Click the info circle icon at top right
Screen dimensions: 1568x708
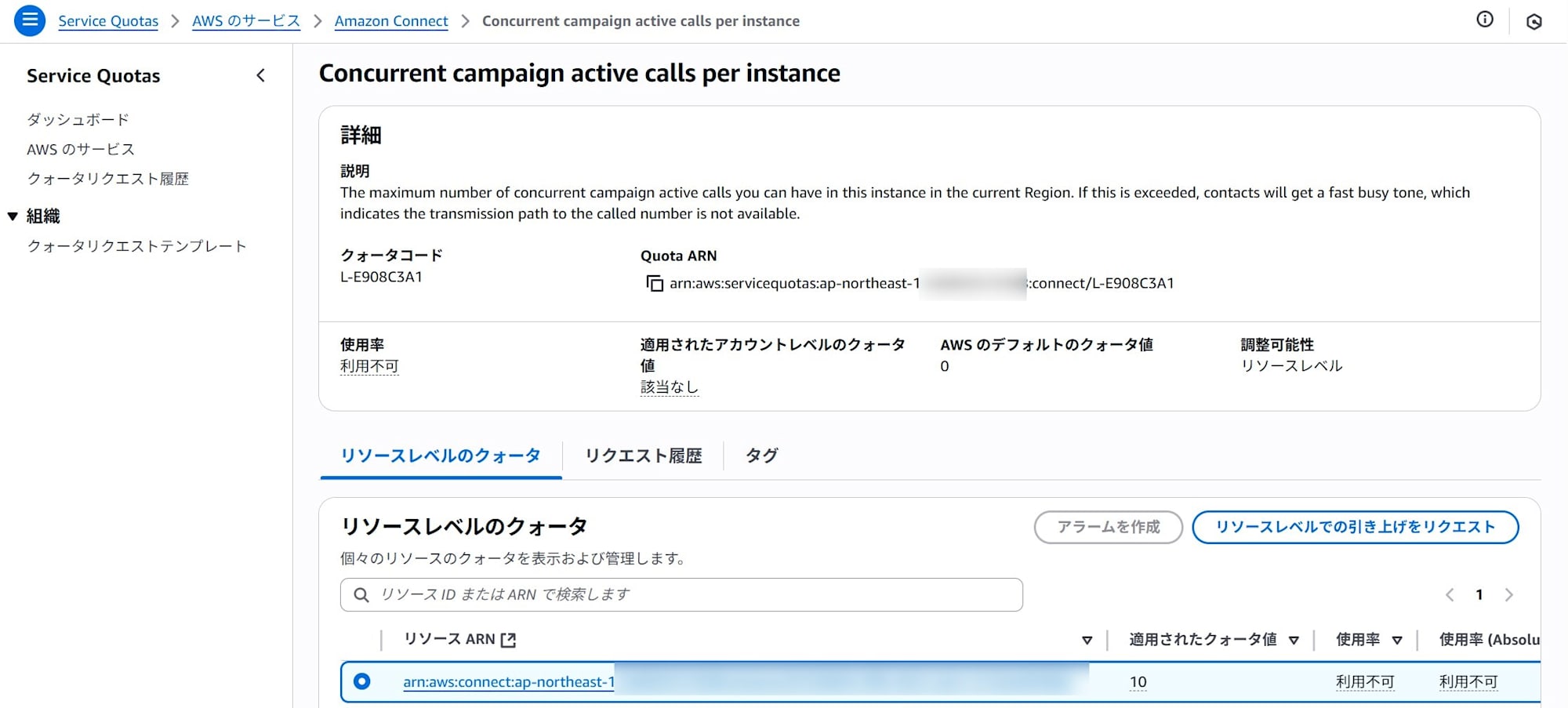click(1485, 20)
